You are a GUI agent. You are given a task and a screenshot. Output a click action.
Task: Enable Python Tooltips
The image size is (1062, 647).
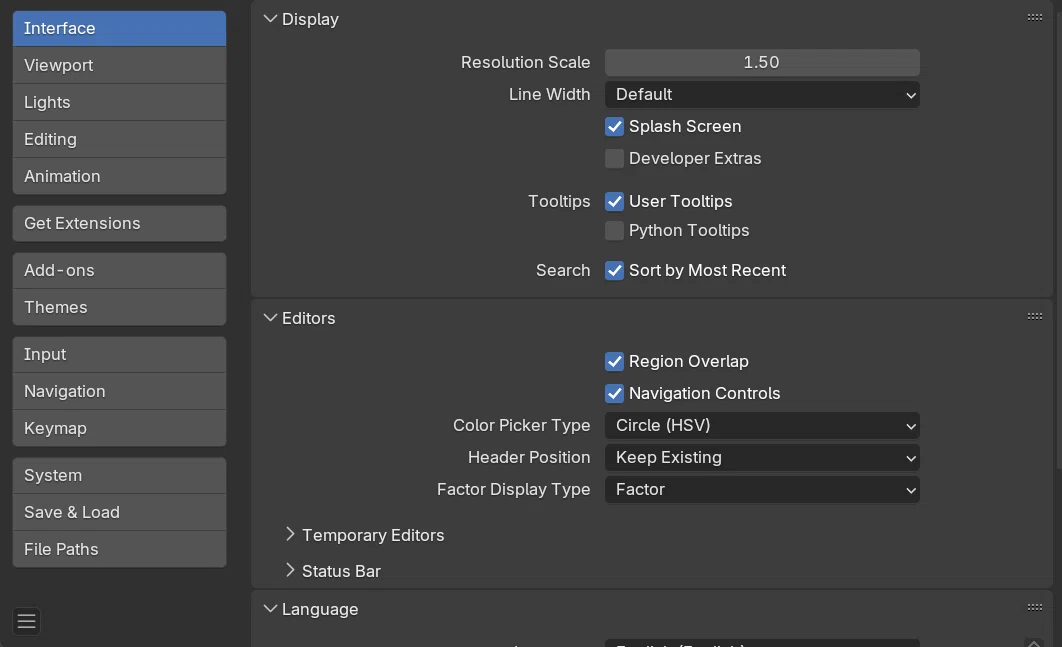[614, 230]
